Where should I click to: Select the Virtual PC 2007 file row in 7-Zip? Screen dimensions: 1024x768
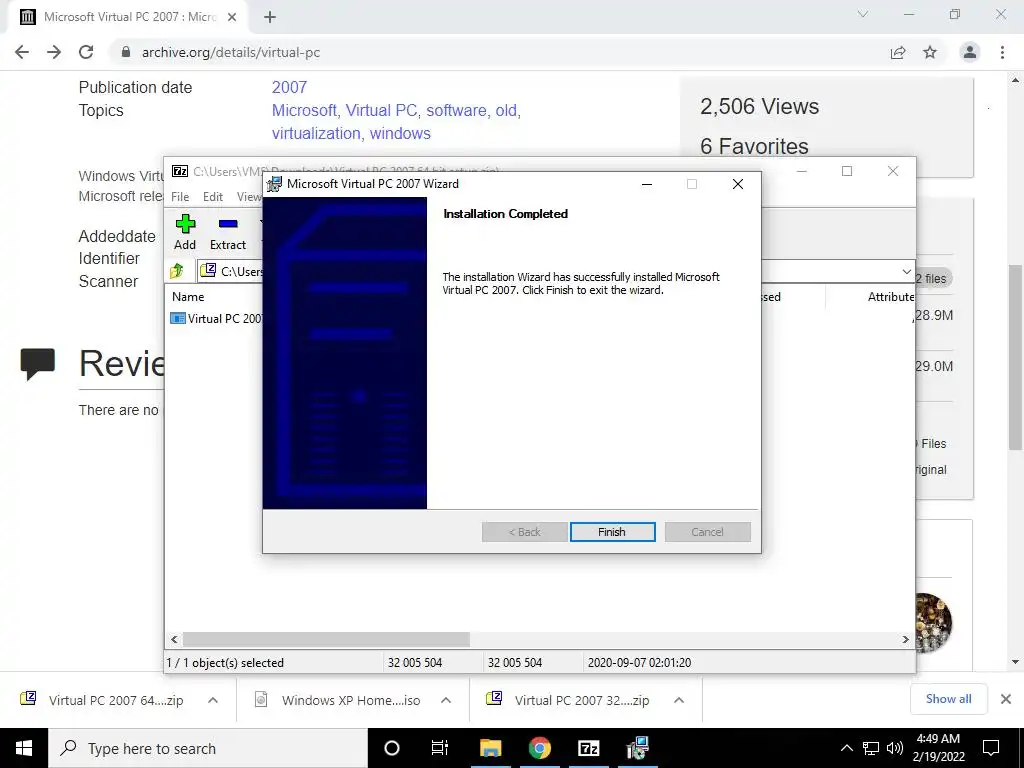click(216, 319)
